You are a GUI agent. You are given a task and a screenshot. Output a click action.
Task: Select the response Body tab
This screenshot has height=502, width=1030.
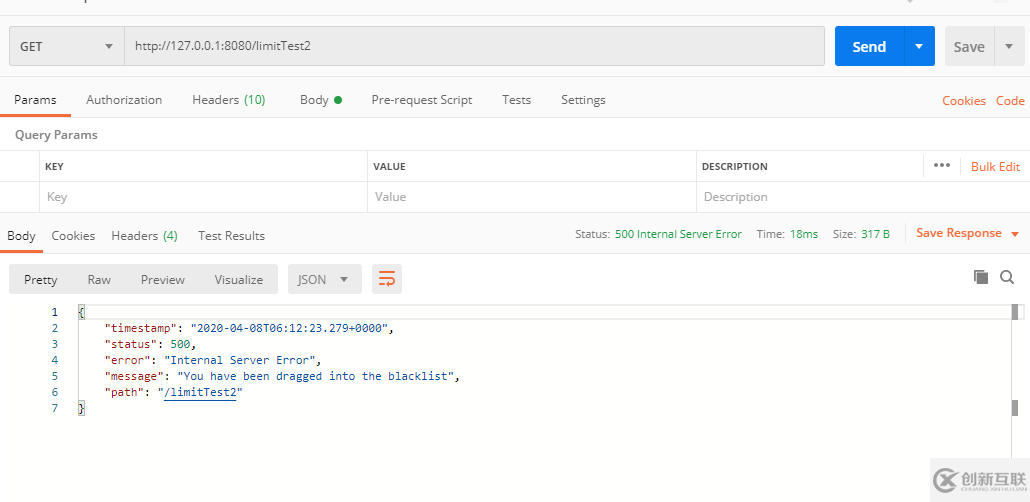pos(21,235)
